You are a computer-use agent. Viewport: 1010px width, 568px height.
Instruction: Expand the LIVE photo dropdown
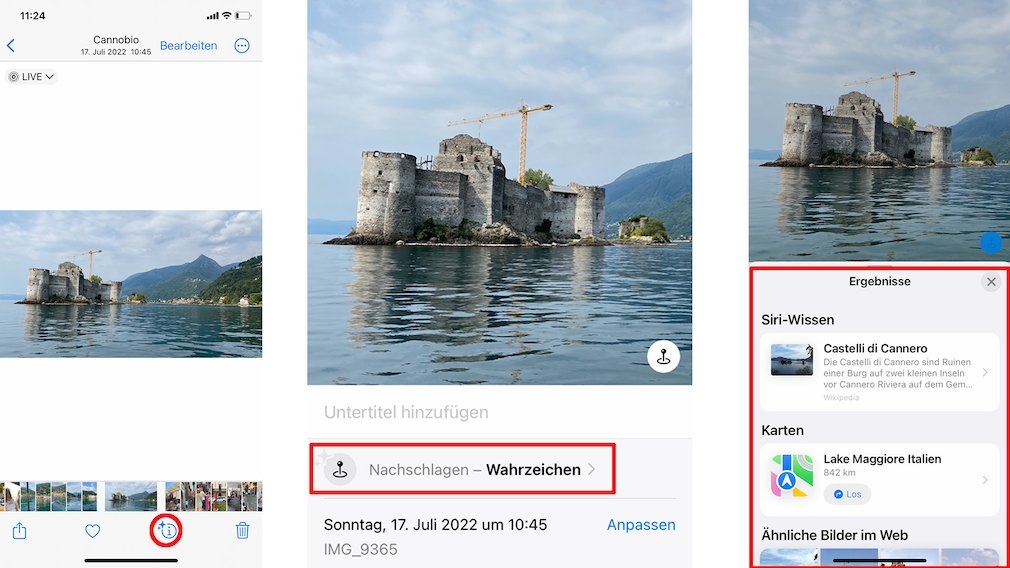coord(32,77)
